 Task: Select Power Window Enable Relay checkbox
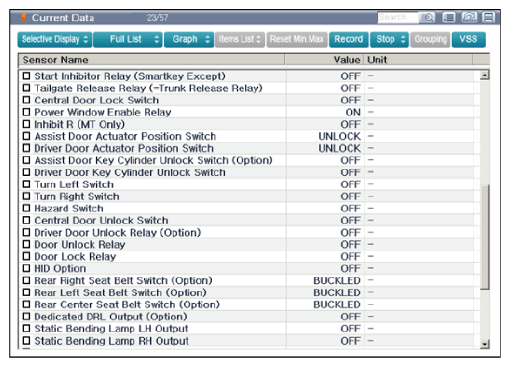coord(26,112)
